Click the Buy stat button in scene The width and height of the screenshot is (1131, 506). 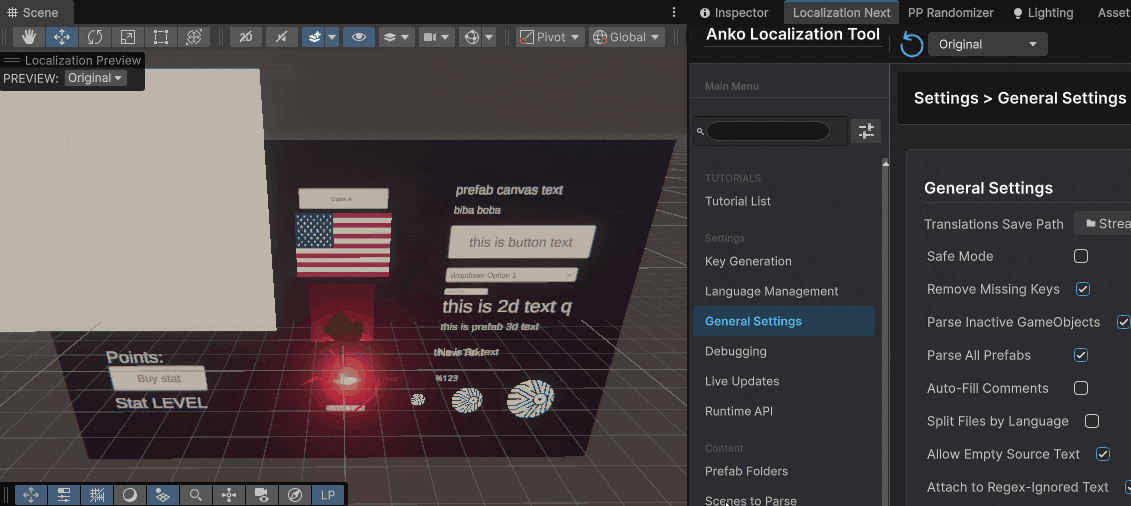[159, 379]
